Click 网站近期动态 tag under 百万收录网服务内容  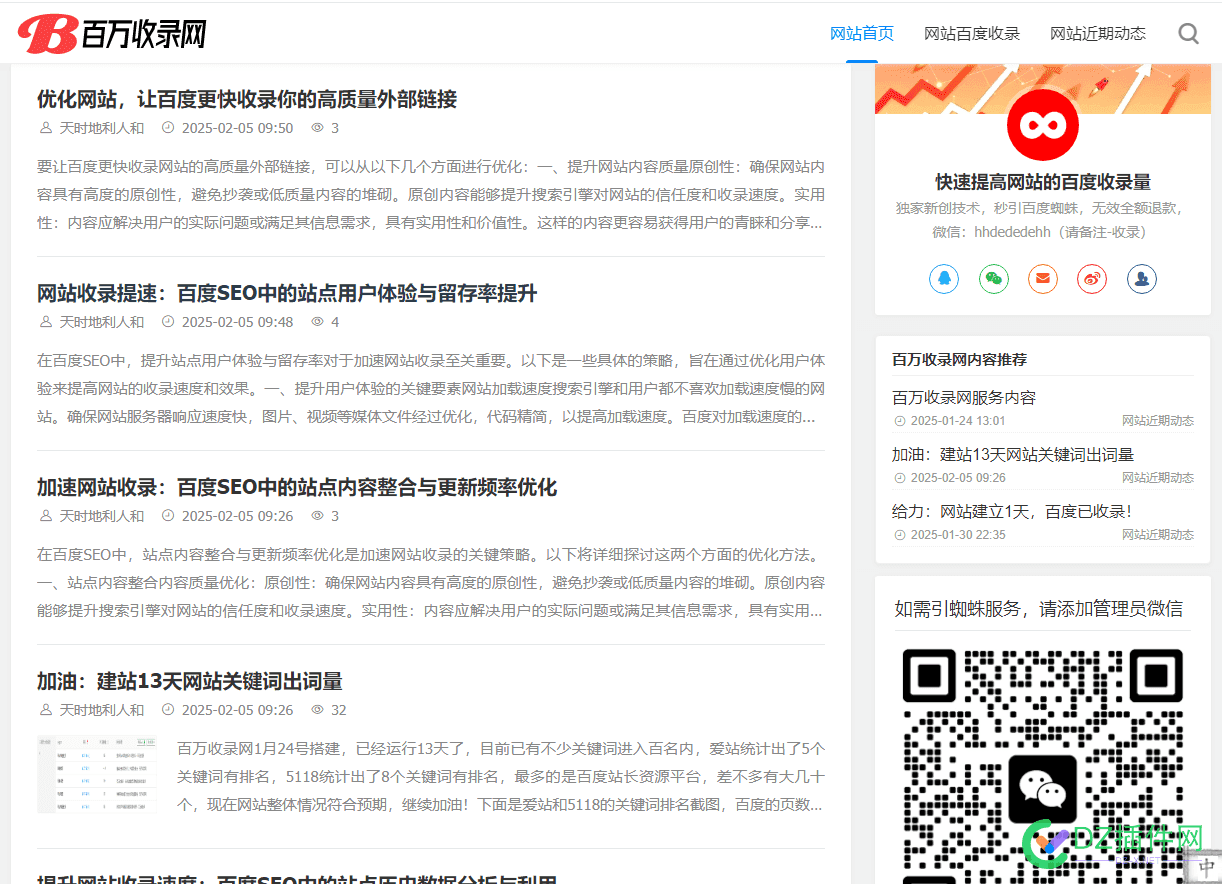pyautogui.click(x=1158, y=421)
